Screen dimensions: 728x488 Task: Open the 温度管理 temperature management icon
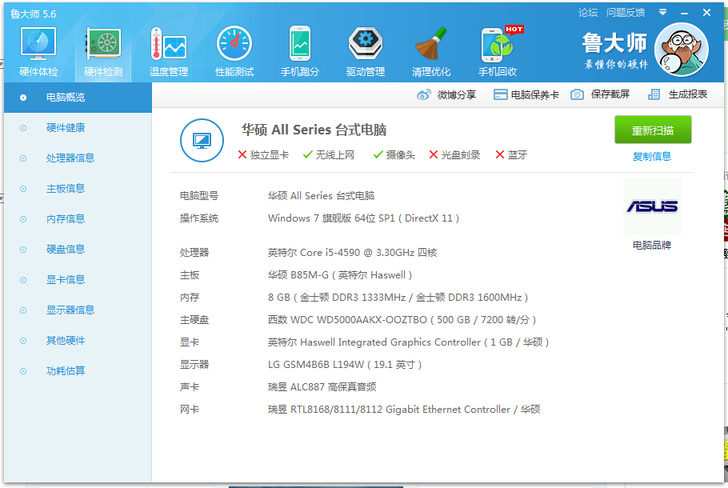[169, 45]
